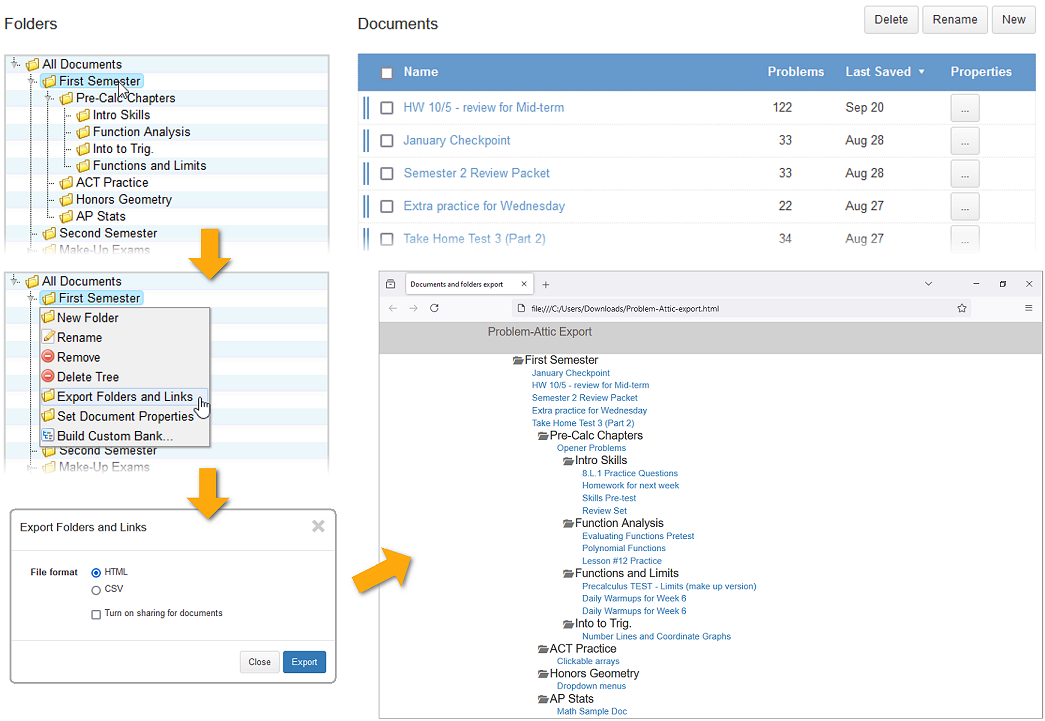1045x721 pixels.
Task: Choose Delete Tree from the context menu
Action: point(125,377)
